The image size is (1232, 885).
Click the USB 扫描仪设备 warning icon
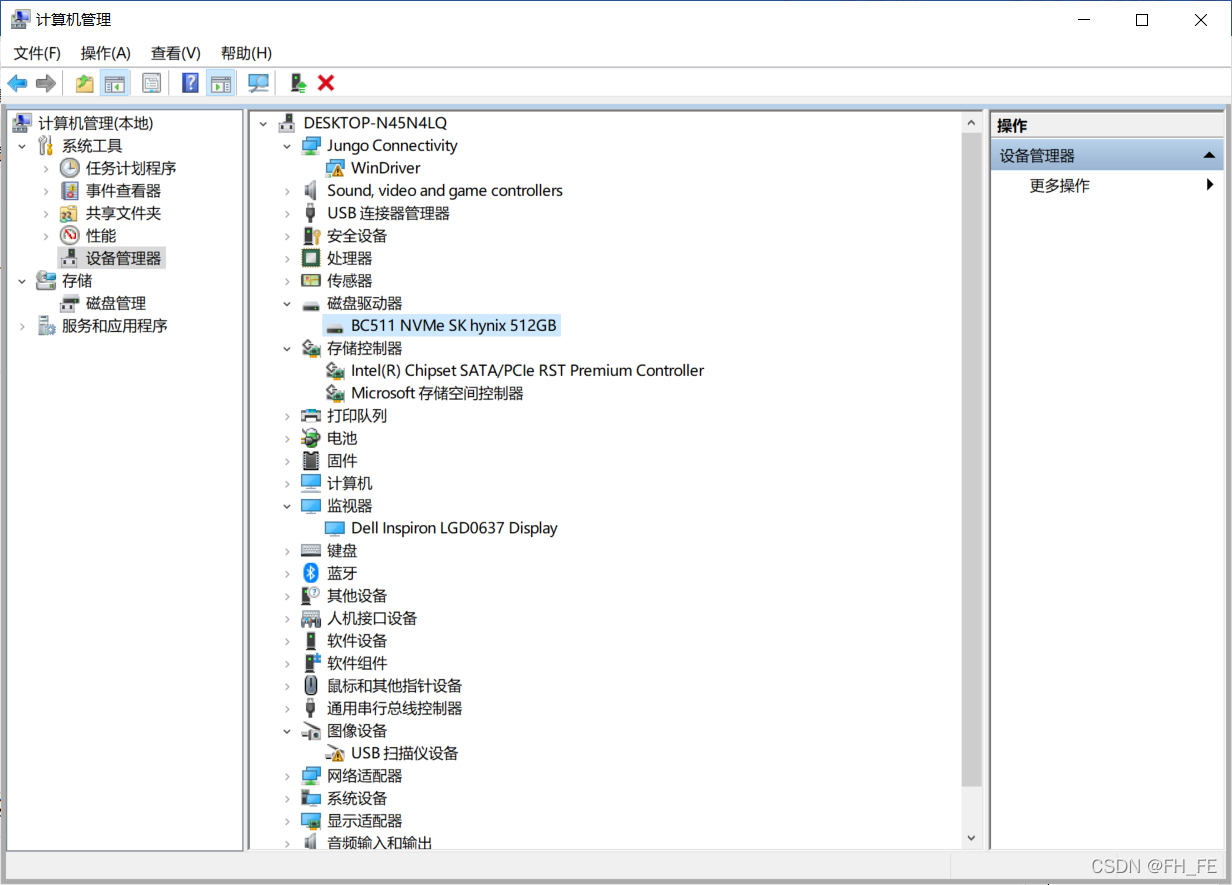(335, 753)
